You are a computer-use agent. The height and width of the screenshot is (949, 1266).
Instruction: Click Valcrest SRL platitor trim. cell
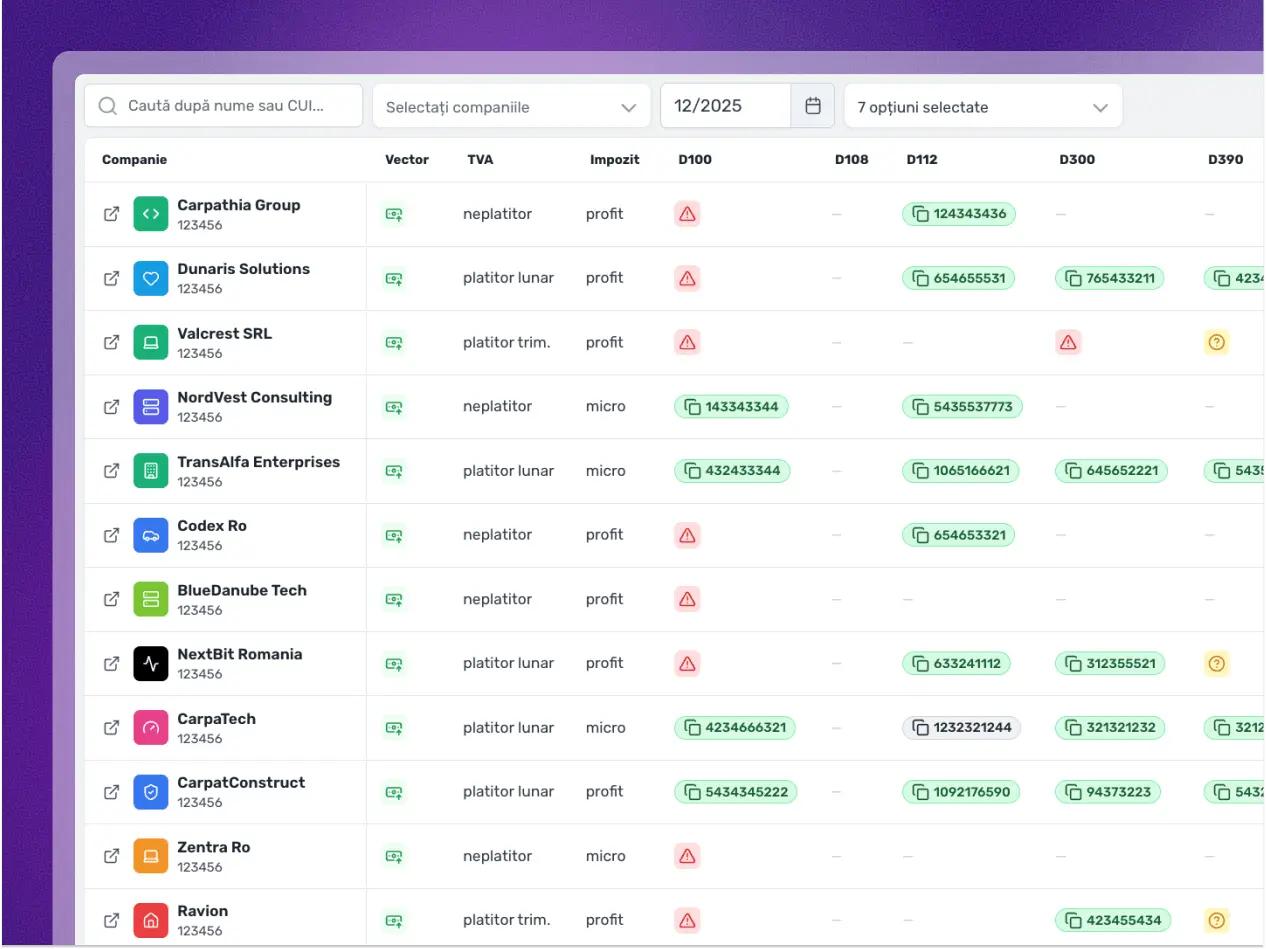point(506,342)
